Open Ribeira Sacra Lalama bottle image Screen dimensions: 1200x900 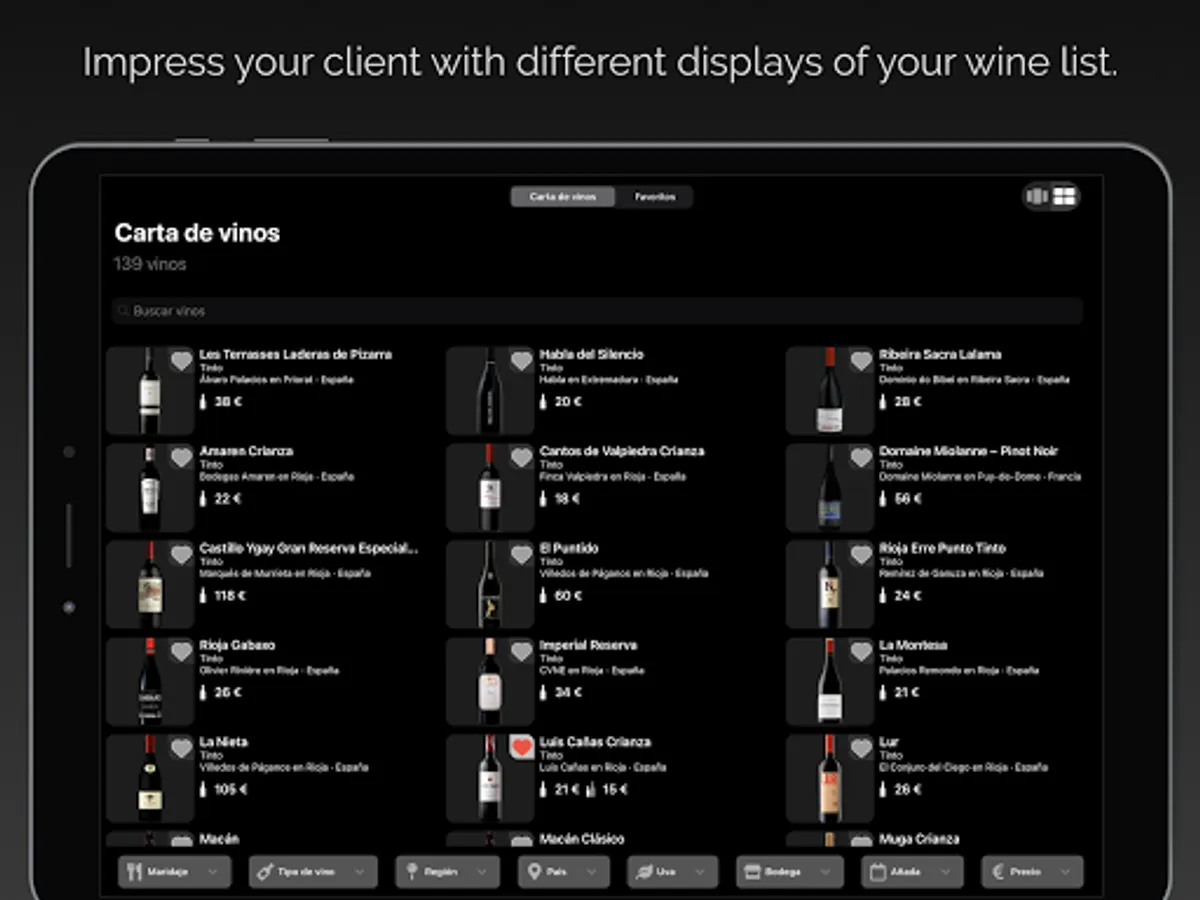click(830, 390)
